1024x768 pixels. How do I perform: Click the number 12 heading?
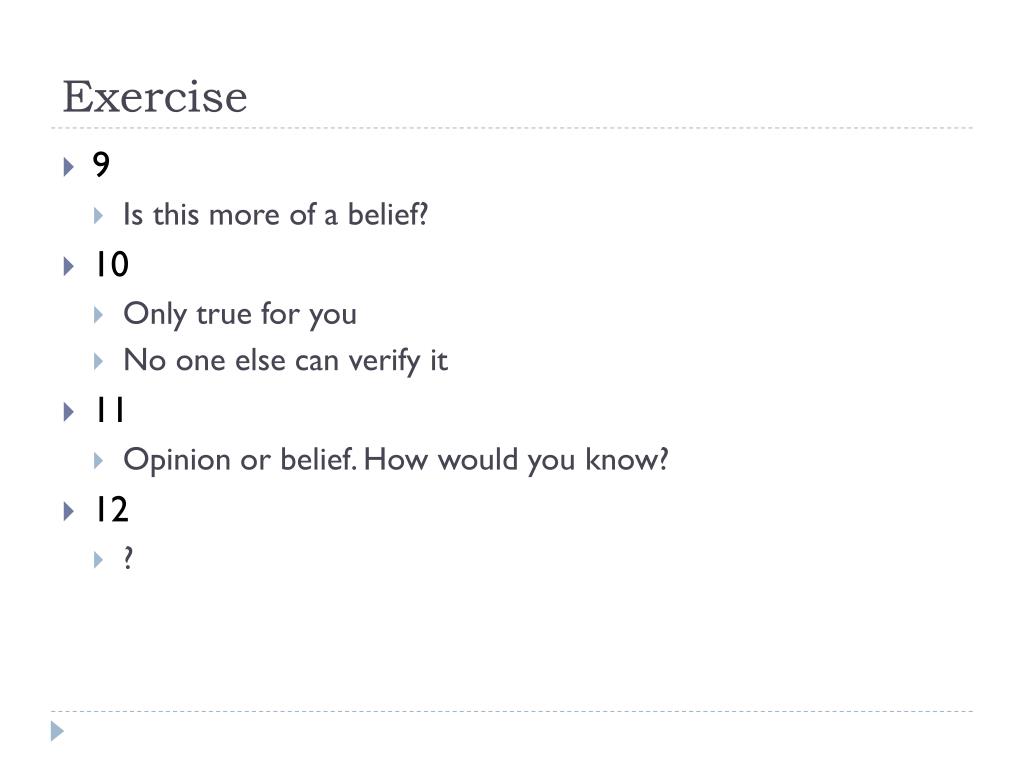(x=112, y=509)
